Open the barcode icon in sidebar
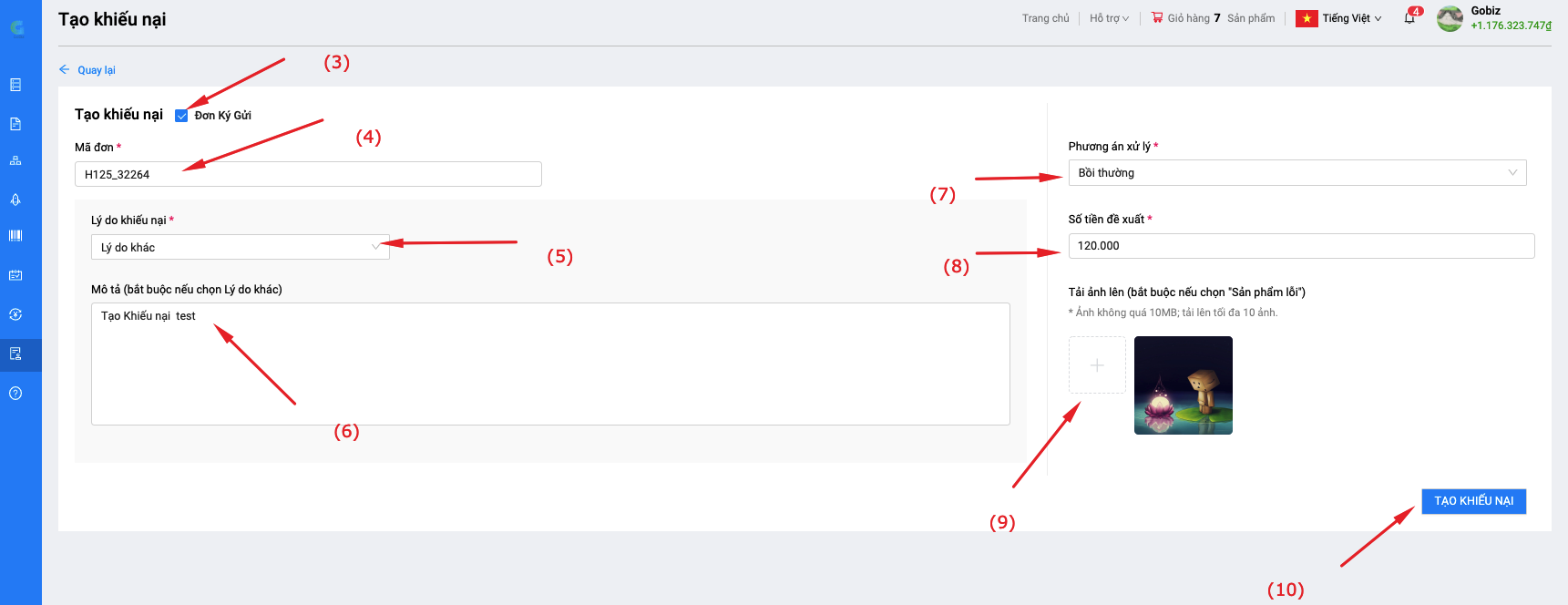The height and width of the screenshot is (605, 1568). coord(15,235)
